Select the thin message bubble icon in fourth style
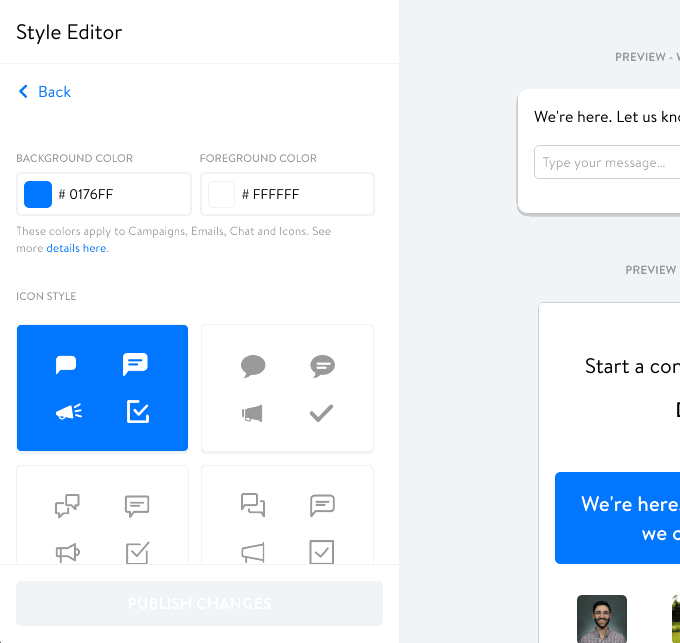 [322, 506]
